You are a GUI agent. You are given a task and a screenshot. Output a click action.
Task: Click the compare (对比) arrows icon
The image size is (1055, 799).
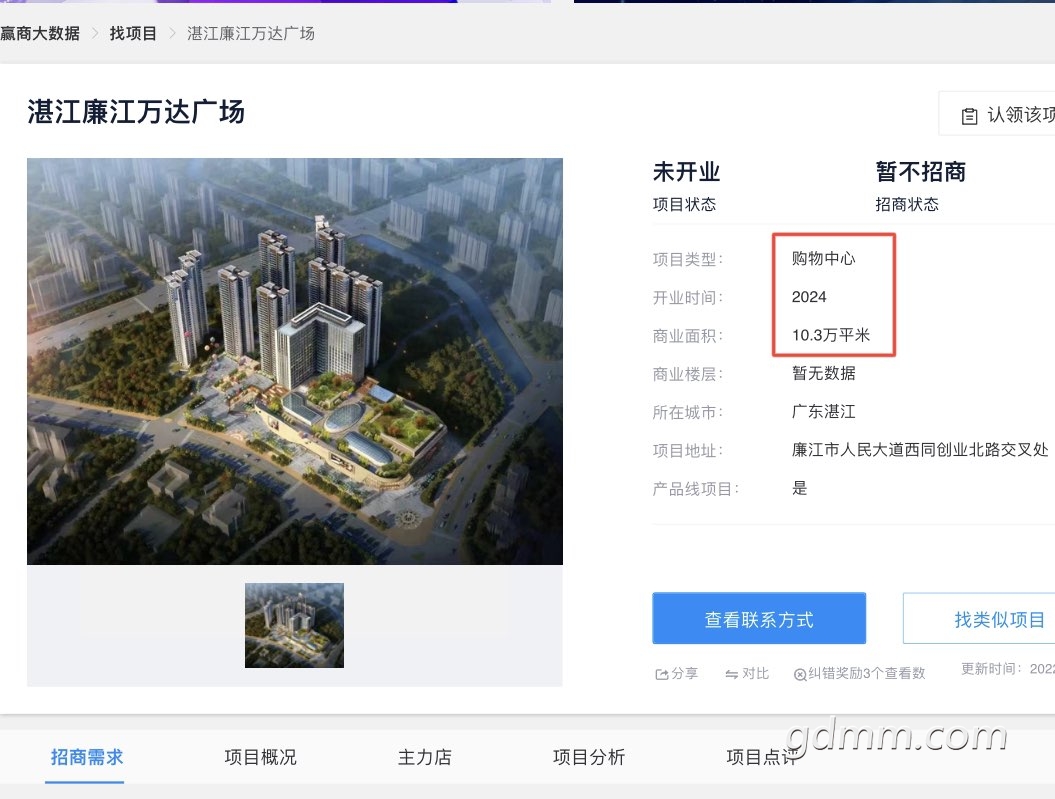pos(731,674)
